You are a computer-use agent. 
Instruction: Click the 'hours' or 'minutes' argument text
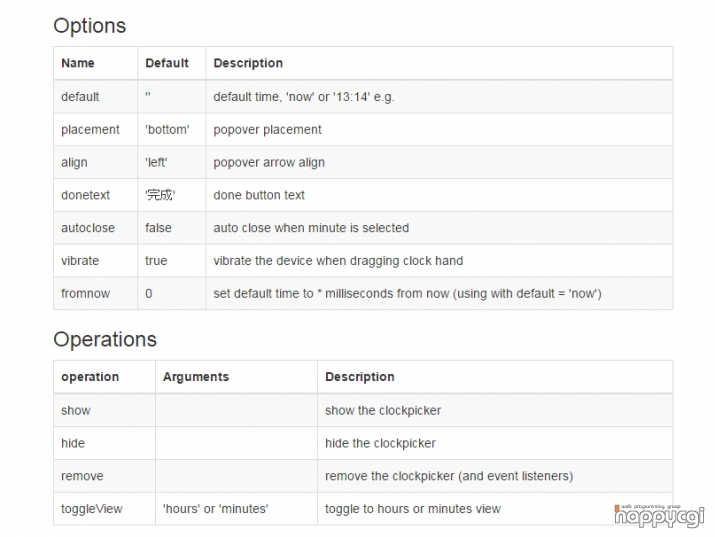point(216,509)
